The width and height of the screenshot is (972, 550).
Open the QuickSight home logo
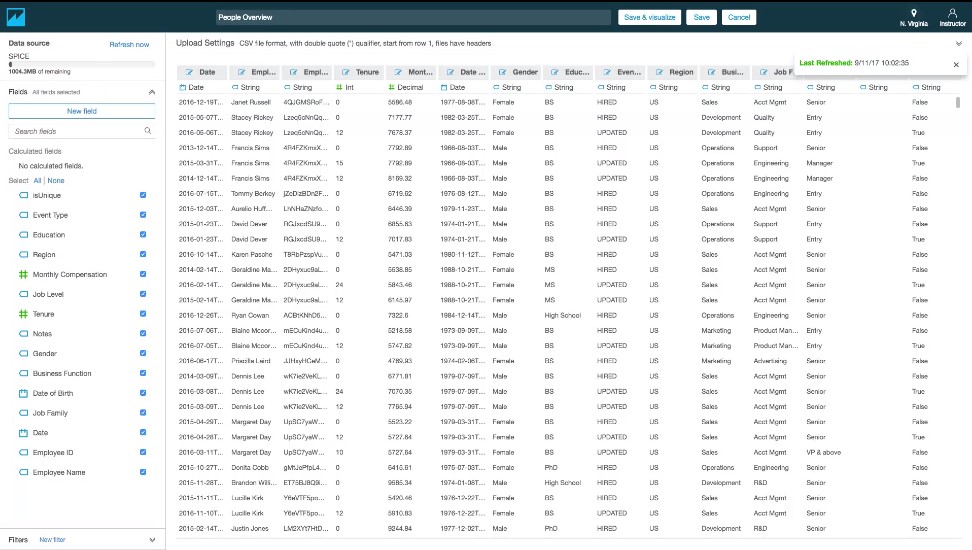tap(15, 17)
